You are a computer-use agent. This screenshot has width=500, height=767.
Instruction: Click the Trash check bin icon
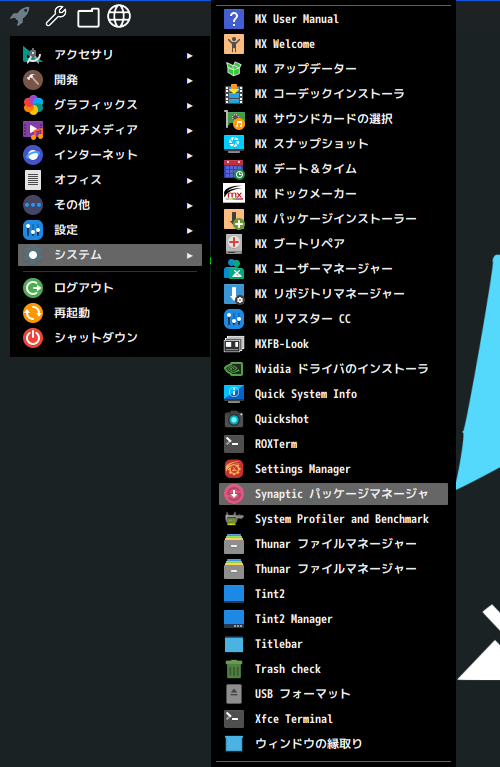pyautogui.click(x=234, y=669)
